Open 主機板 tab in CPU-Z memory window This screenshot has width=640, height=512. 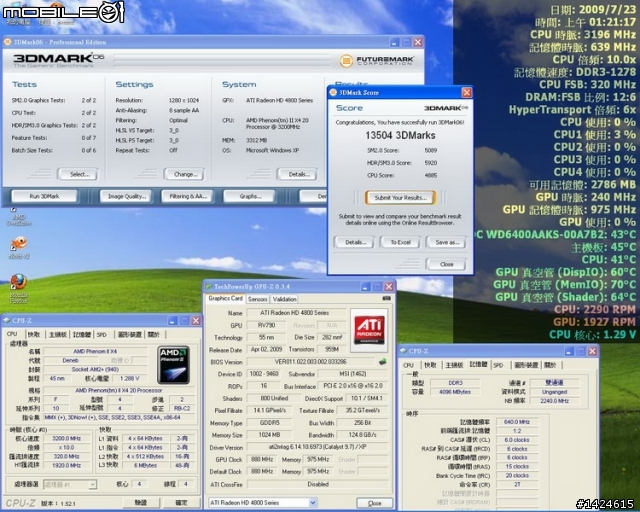point(454,365)
